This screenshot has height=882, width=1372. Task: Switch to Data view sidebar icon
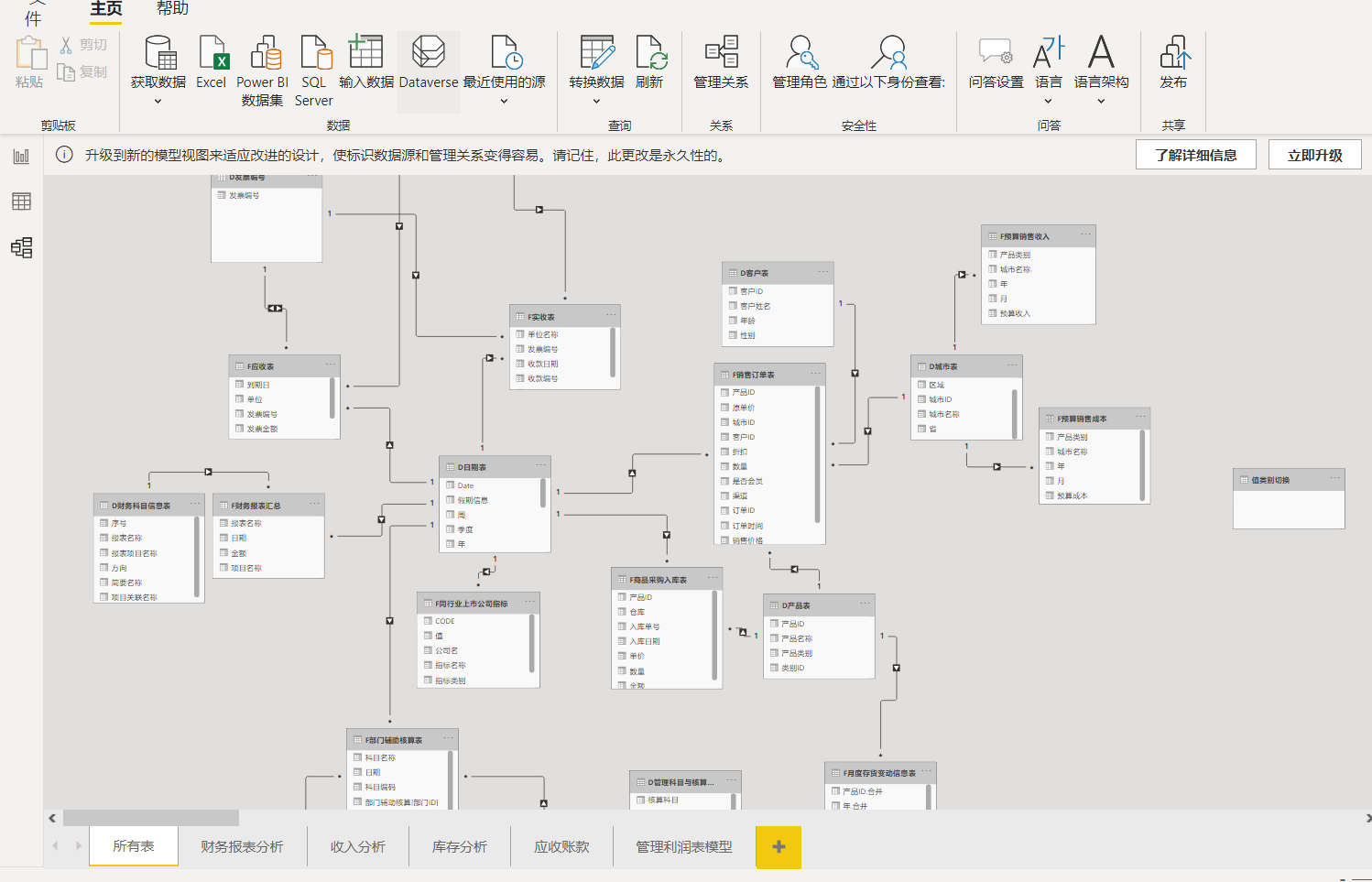coord(21,201)
